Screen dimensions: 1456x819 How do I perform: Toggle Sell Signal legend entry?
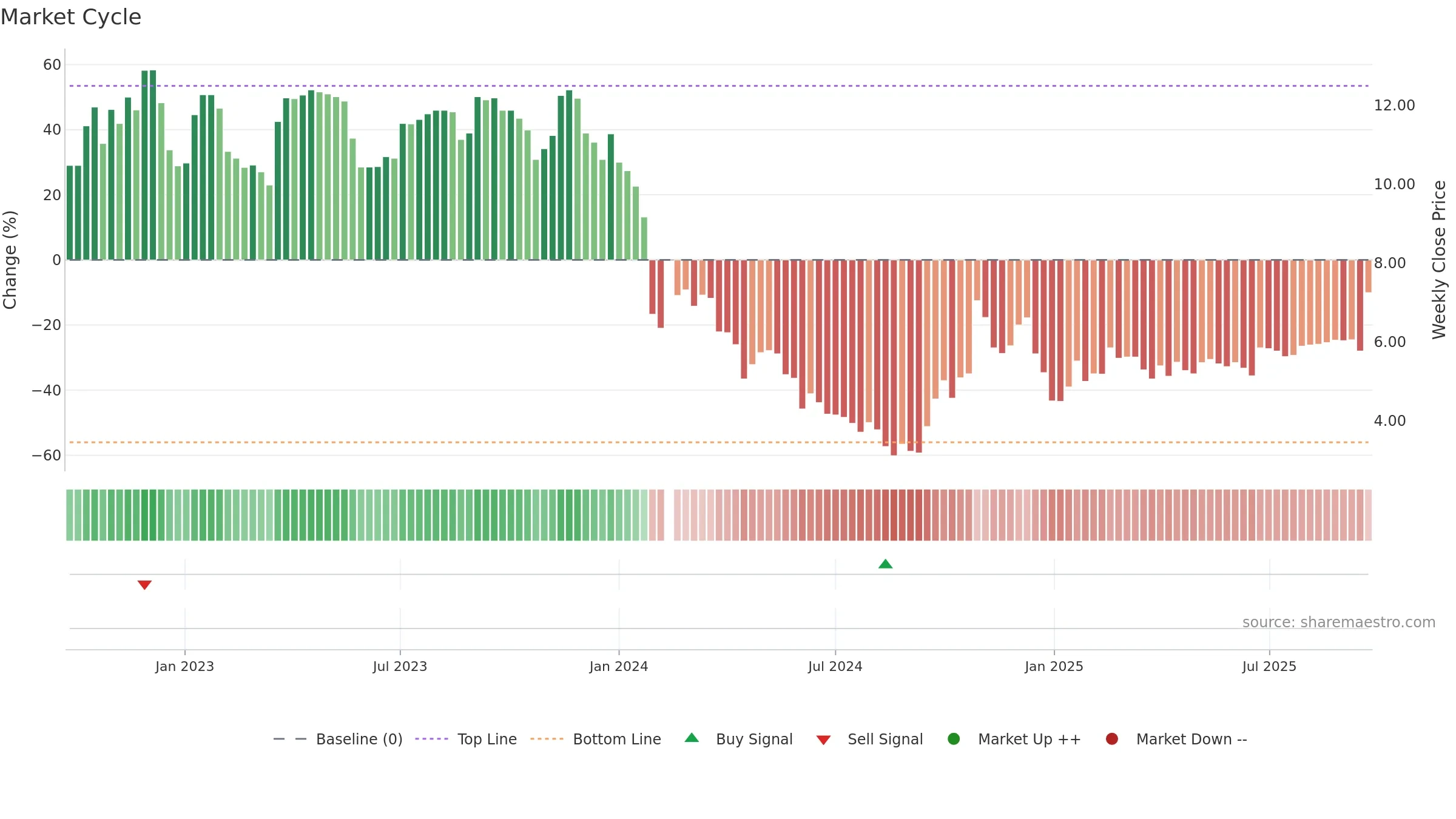(869, 739)
